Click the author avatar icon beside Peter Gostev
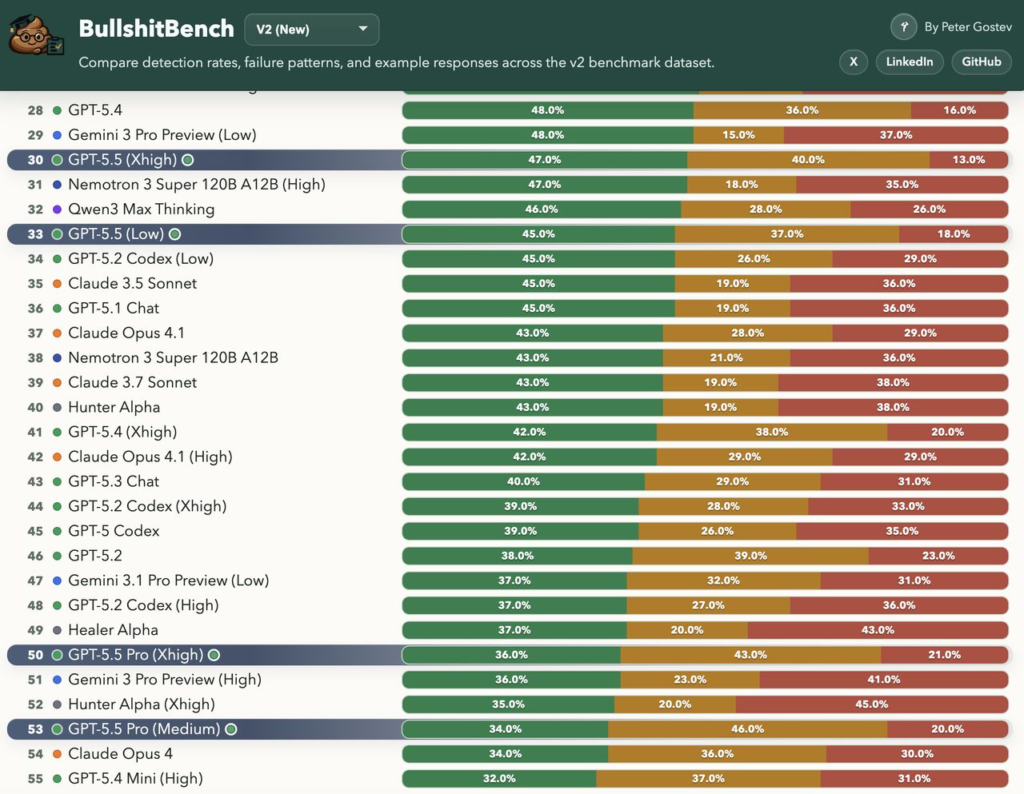This screenshot has height=794, width=1024. pos(904,27)
